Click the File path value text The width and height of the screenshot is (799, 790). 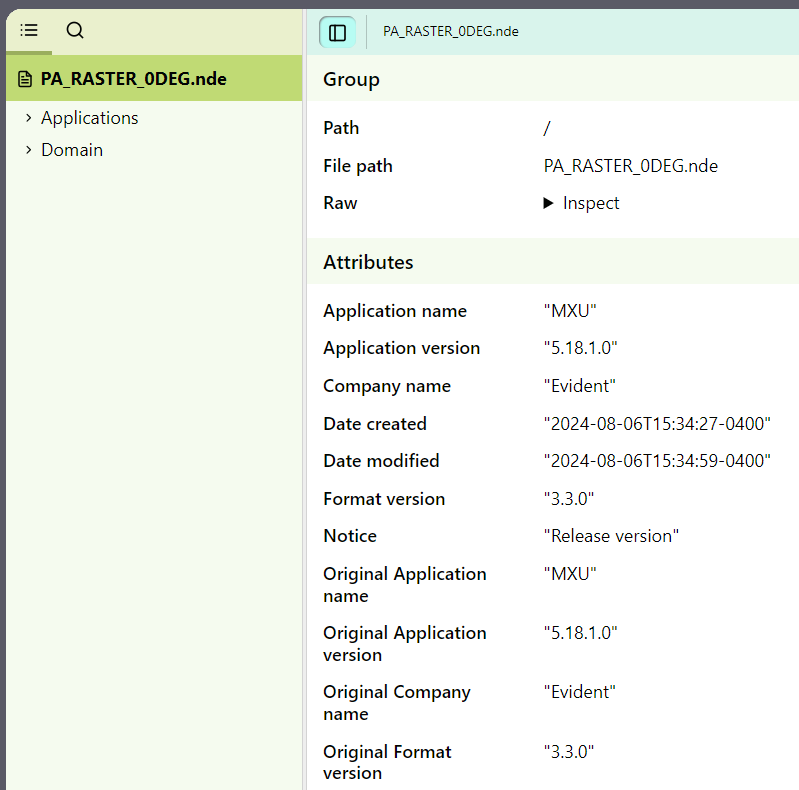[x=630, y=166]
